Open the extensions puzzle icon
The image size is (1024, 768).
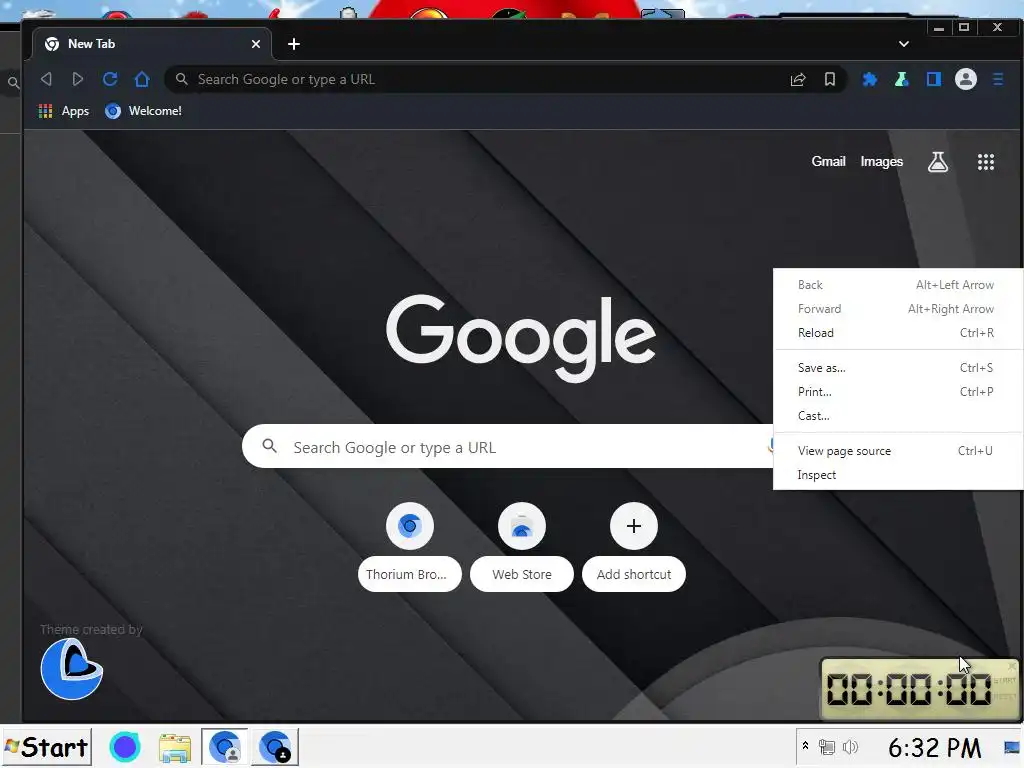869,79
